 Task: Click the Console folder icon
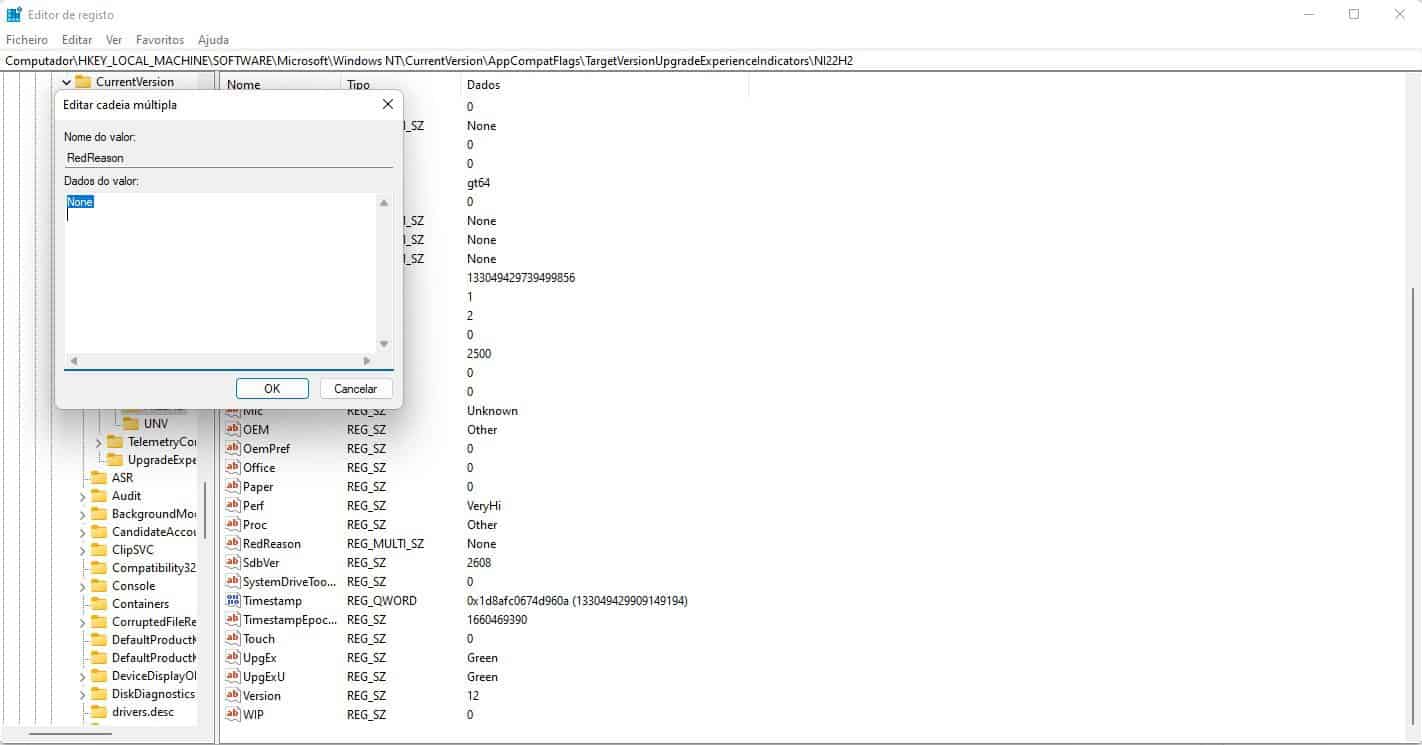tap(98, 586)
